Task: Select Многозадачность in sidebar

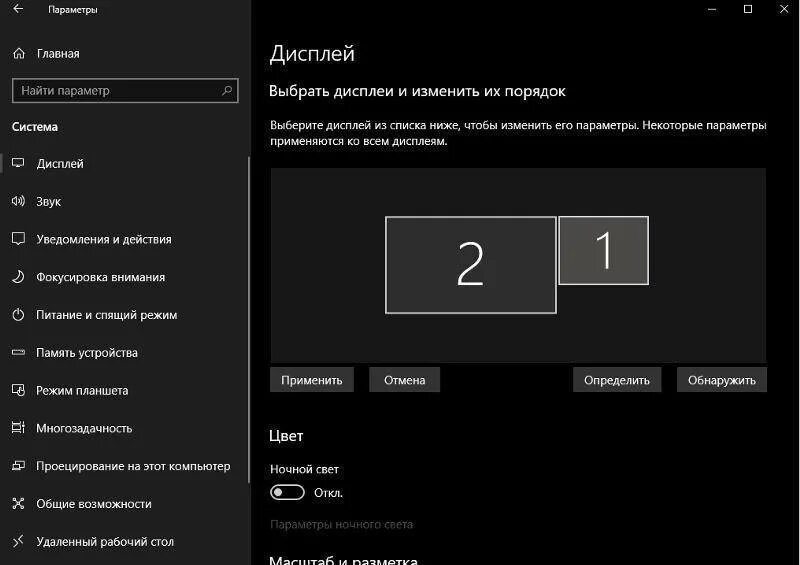Action: tap(84, 428)
